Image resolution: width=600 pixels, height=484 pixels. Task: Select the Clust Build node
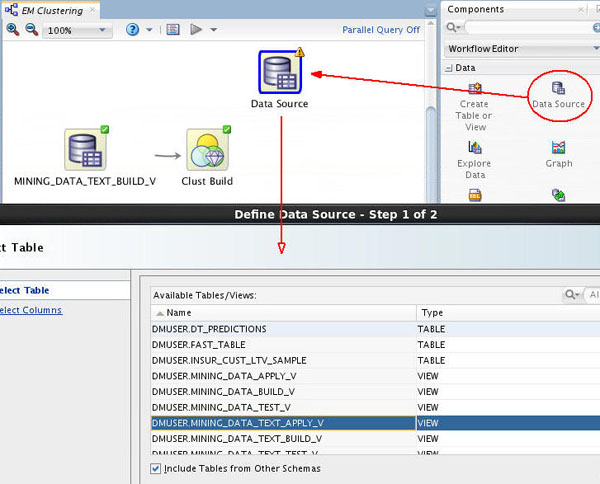(x=207, y=150)
